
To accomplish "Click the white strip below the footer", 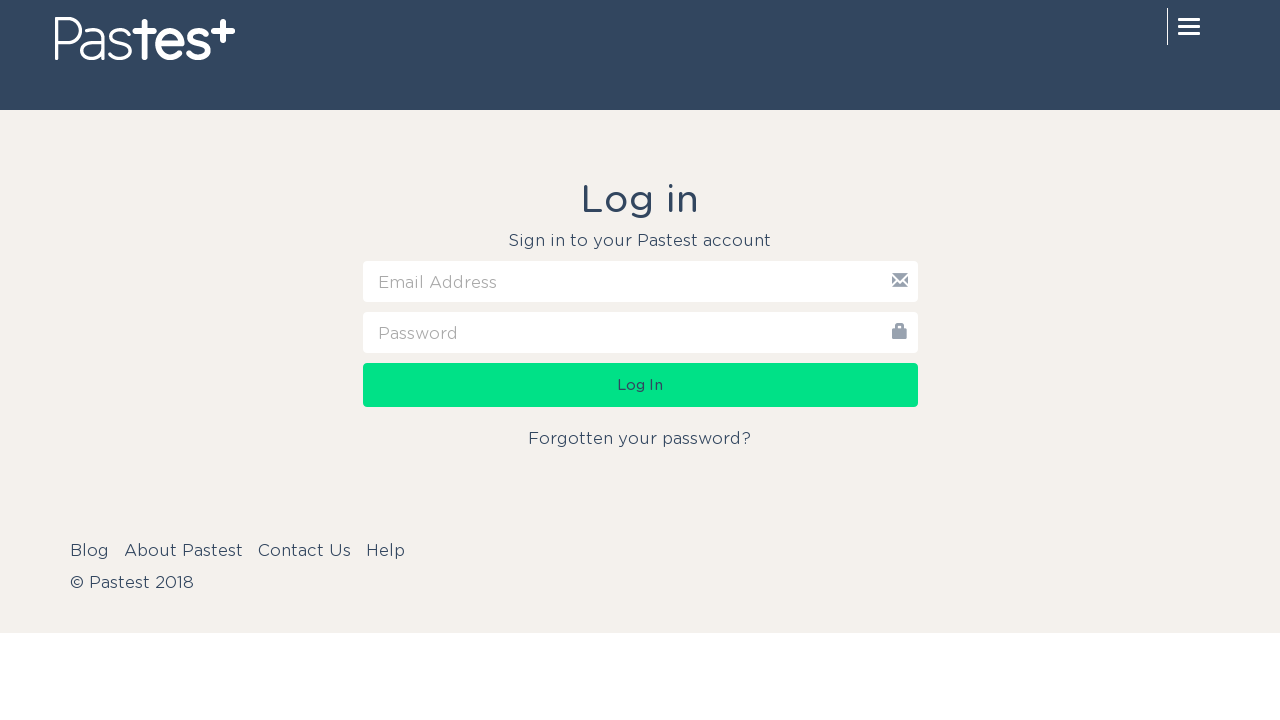I will tap(640, 676).
